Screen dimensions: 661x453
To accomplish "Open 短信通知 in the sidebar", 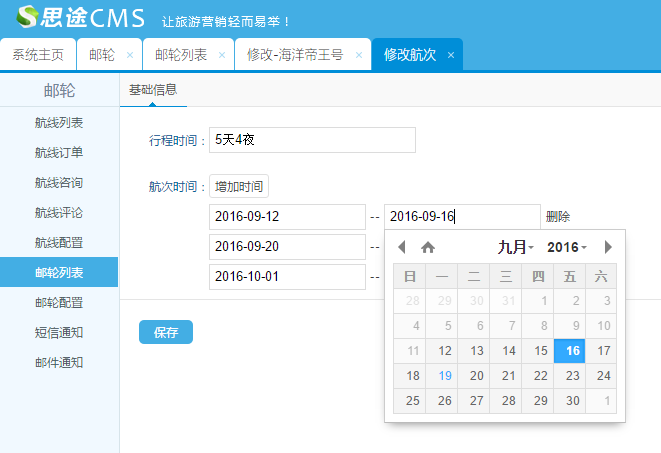I will pos(59,332).
